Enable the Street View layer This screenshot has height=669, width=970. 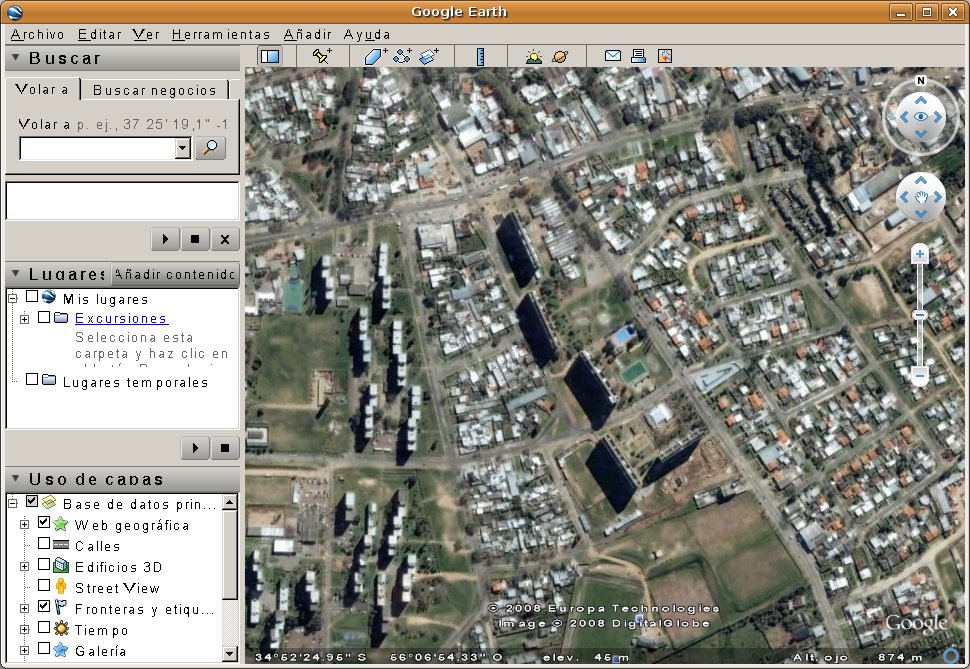click(x=44, y=585)
